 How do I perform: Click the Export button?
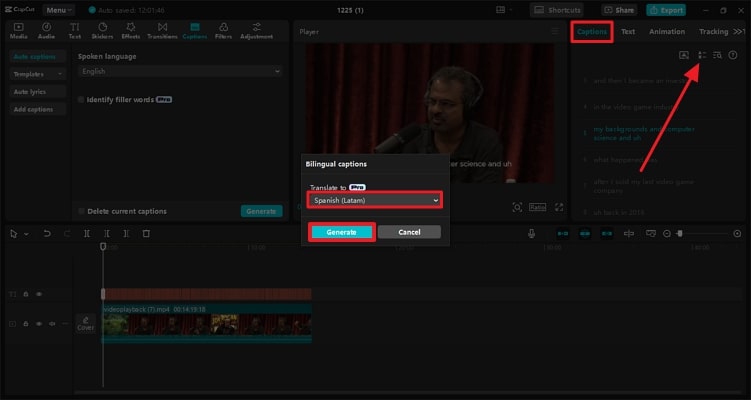[666, 10]
